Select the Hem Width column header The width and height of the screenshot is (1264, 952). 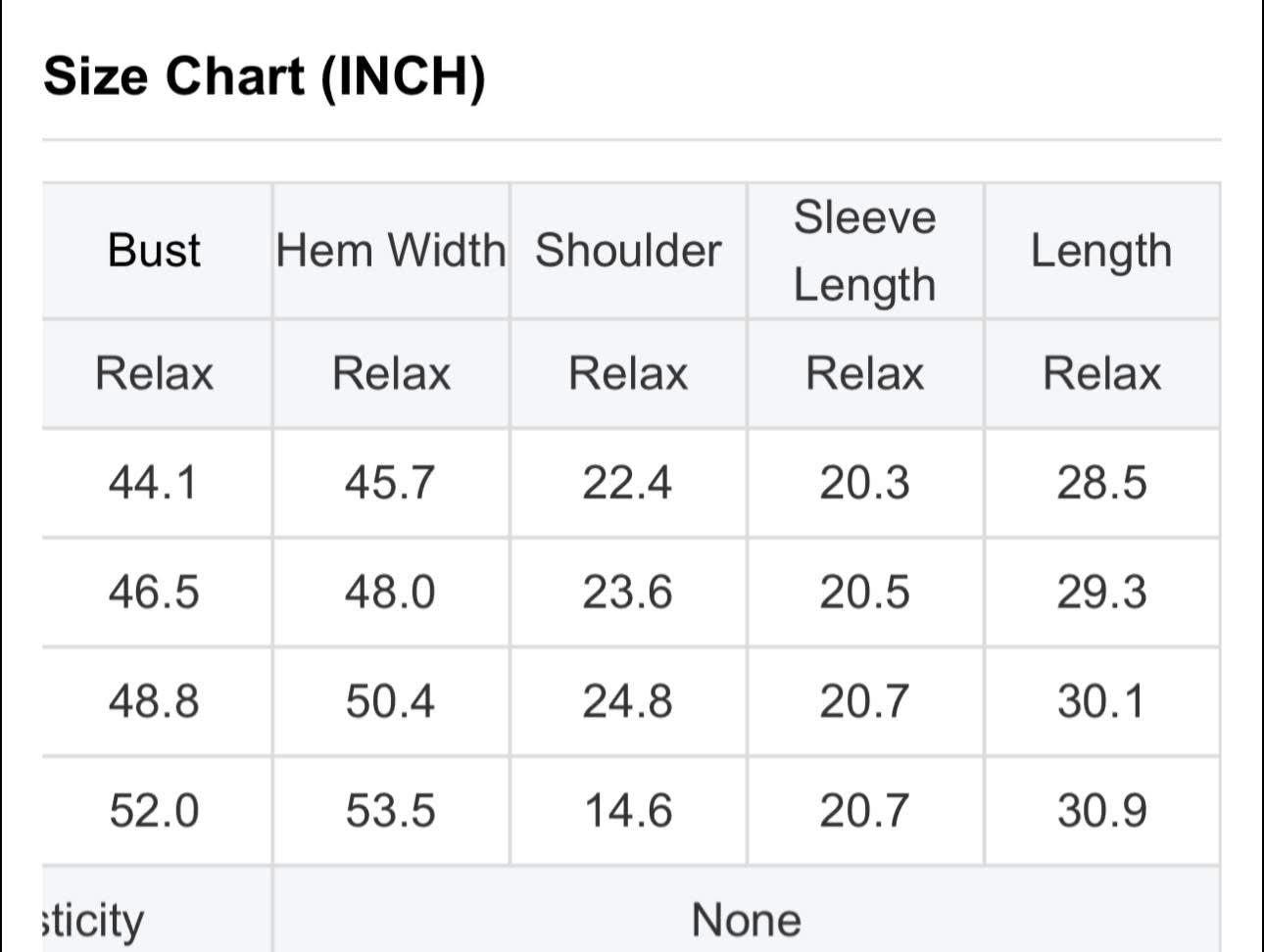391,250
